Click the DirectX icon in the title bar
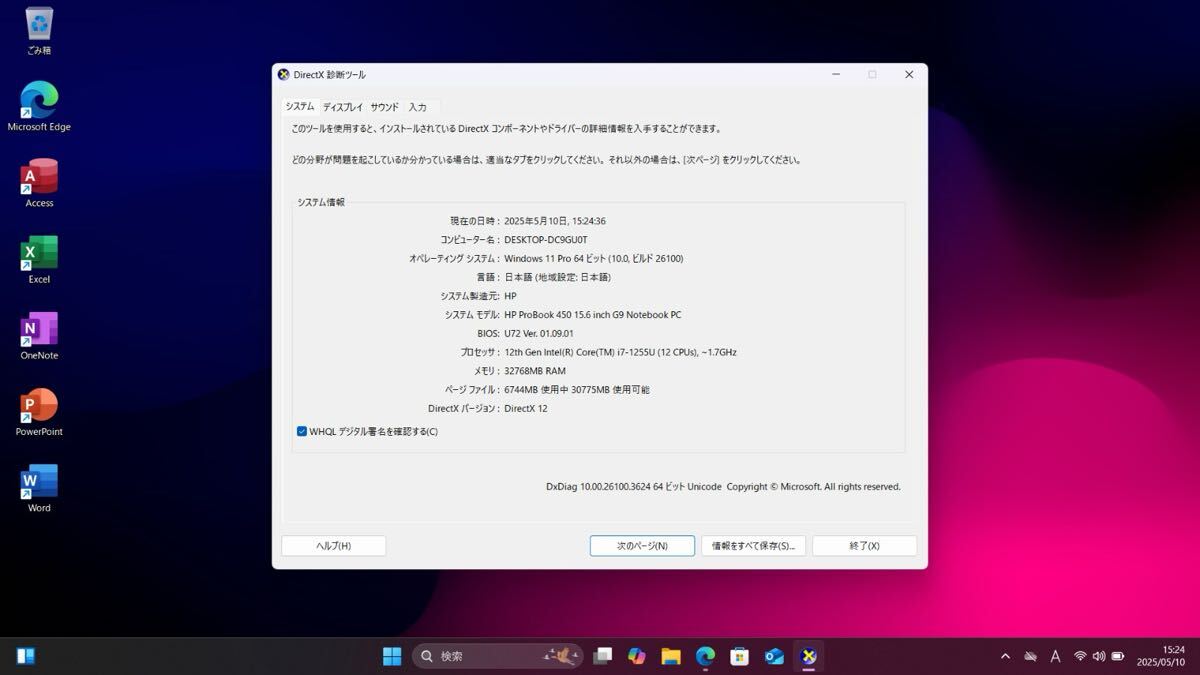1200x675 pixels. pyautogui.click(x=283, y=74)
